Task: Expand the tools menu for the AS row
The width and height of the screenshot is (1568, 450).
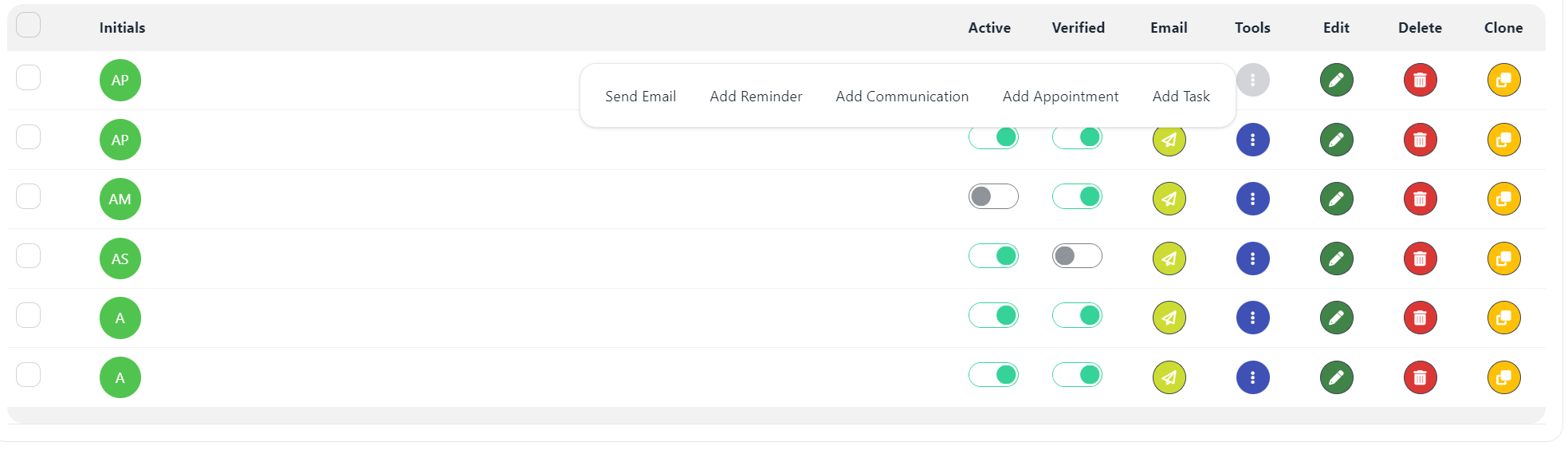Action: (x=1252, y=259)
